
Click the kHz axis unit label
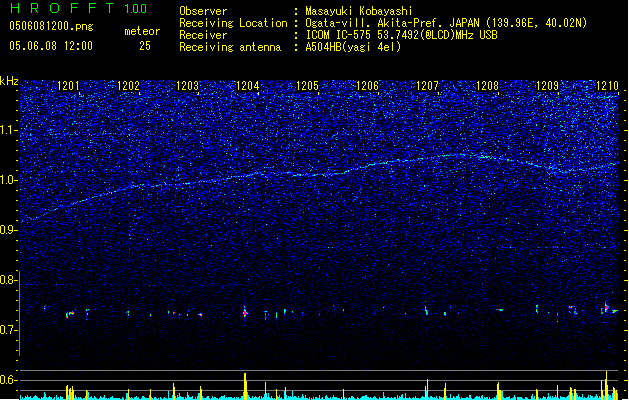tap(9, 81)
